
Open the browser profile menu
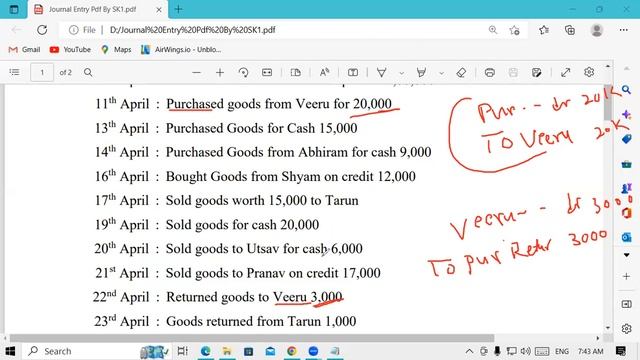pyautogui.click(x=597, y=30)
